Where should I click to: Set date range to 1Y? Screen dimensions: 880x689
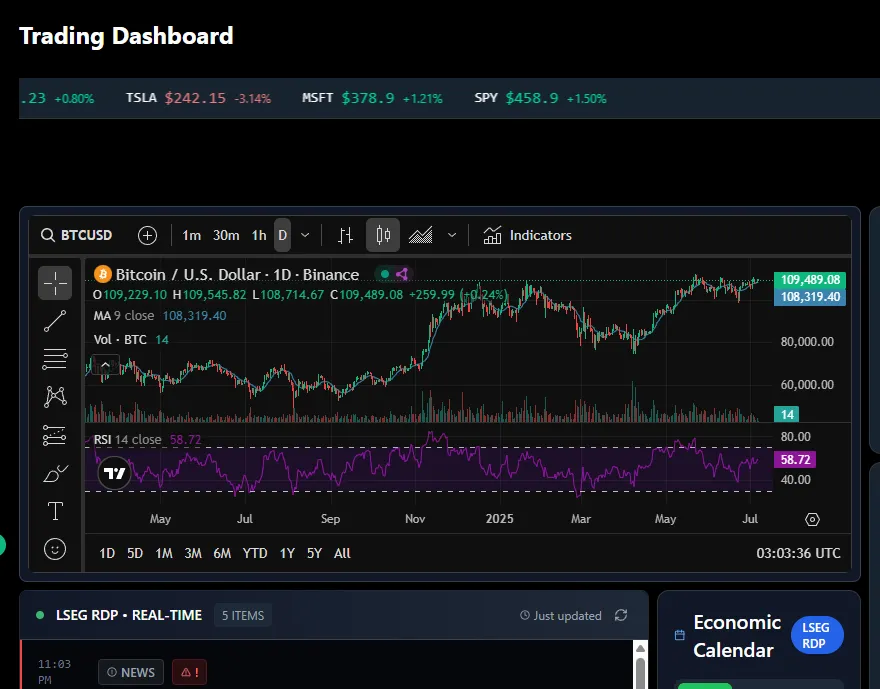point(287,554)
